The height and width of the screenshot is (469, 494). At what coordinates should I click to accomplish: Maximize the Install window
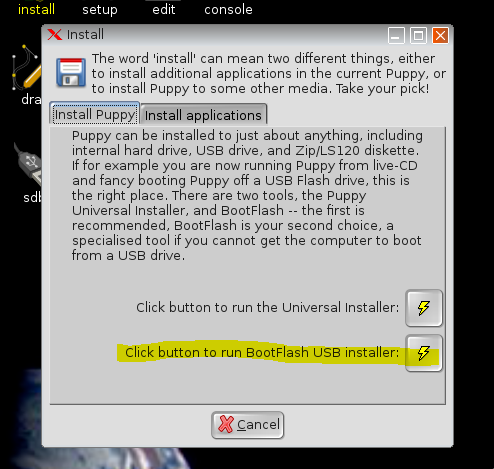point(418,35)
